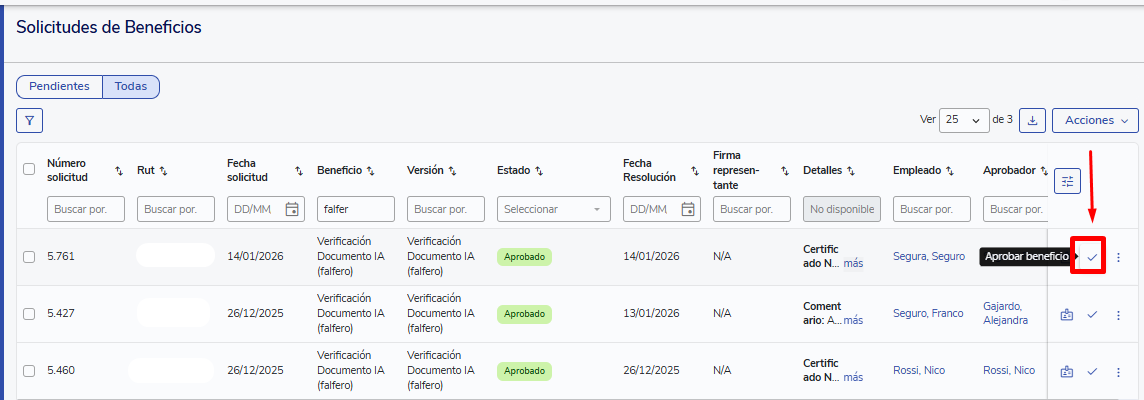Viewport: 1144px width, 400px height.
Task: Open the column settings icon
Action: (x=1067, y=181)
